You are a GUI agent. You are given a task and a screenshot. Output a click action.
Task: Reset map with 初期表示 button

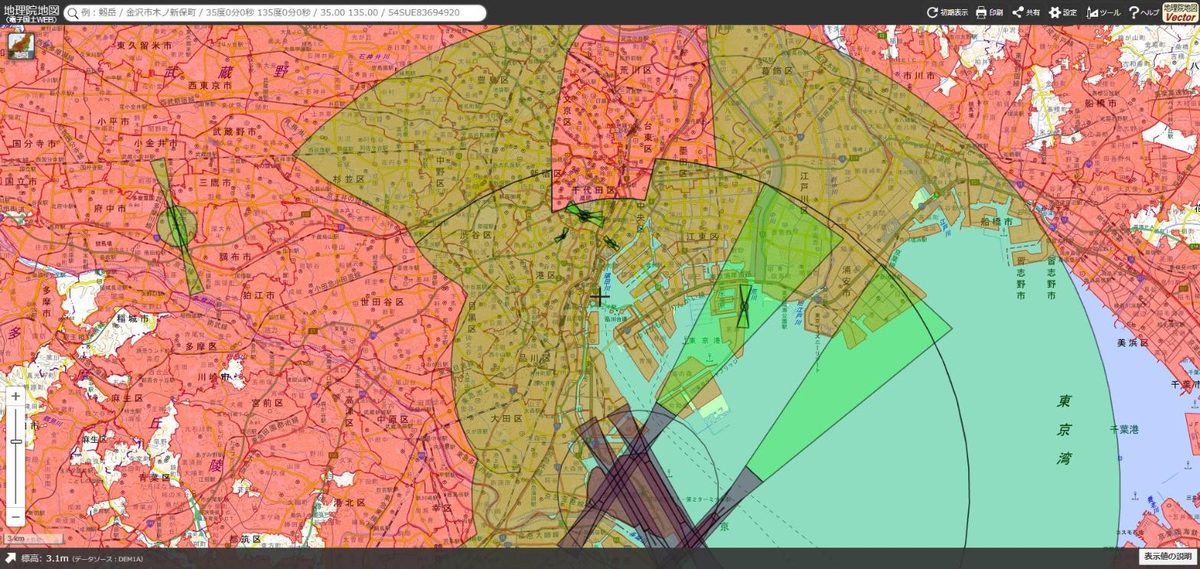tap(947, 13)
